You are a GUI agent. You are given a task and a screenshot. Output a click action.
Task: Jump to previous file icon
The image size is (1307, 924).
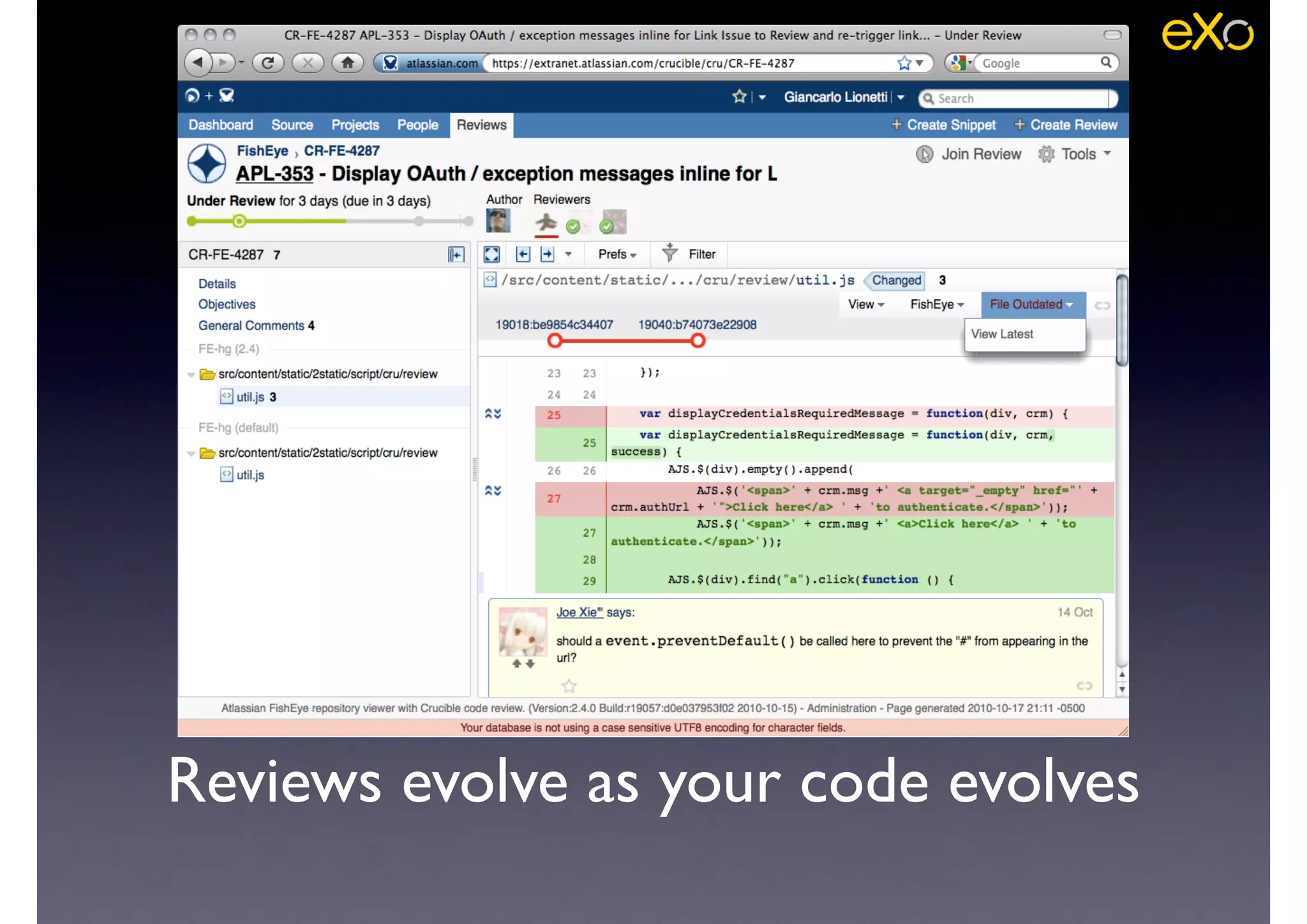coord(523,254)
